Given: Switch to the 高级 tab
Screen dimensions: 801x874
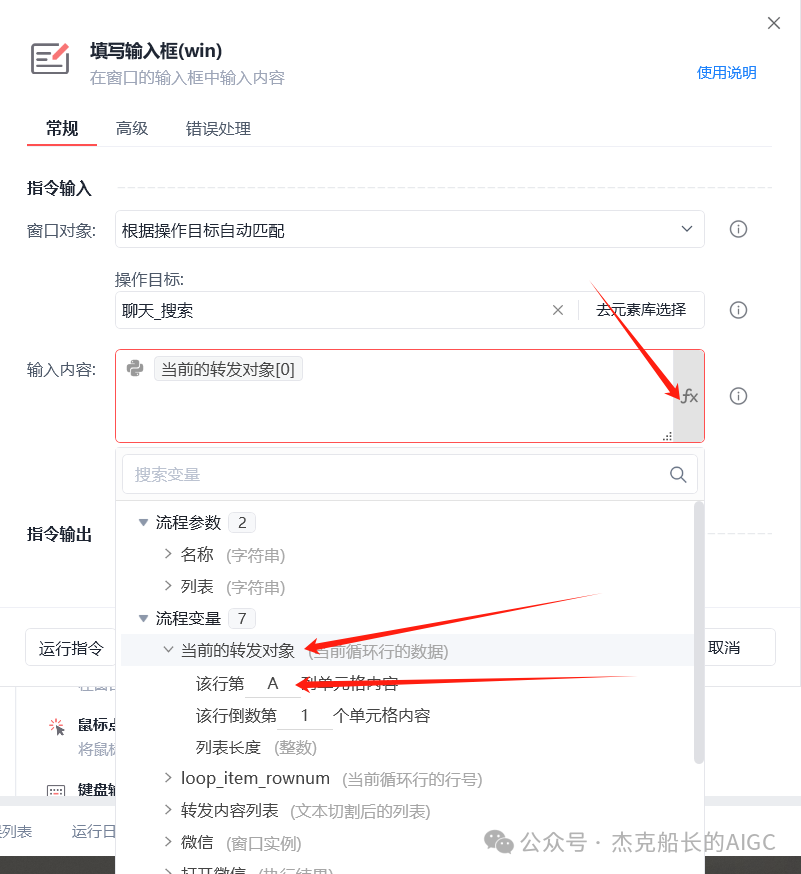Looking at the screenshot, I should coord(131,129).
